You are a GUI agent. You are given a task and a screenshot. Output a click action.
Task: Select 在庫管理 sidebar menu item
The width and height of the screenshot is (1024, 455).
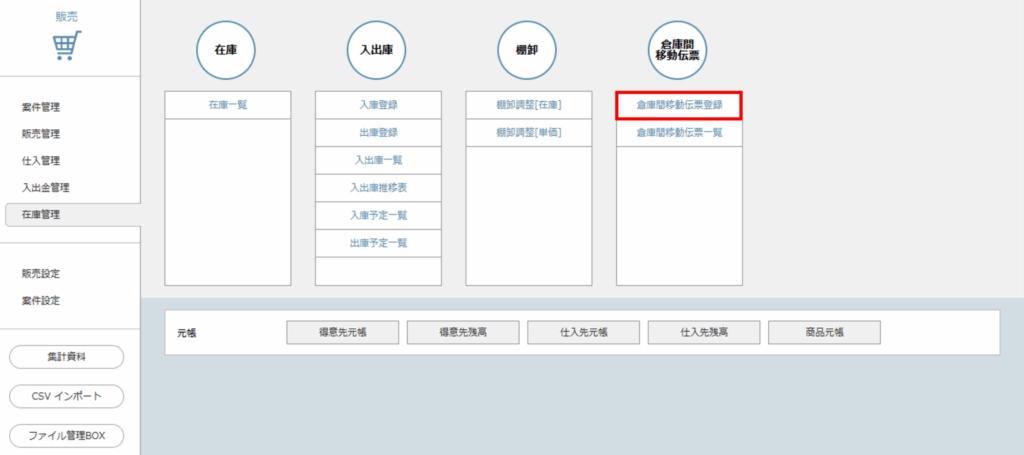(x=42, y=215)
